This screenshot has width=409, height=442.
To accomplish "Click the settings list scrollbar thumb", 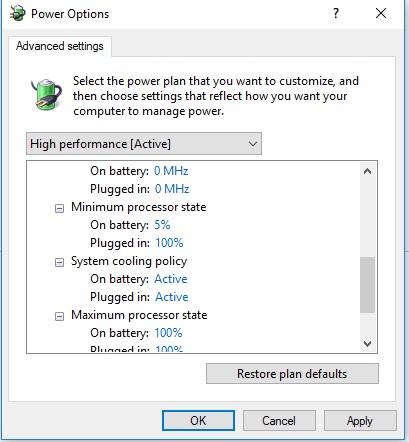I will pos(368,285).
